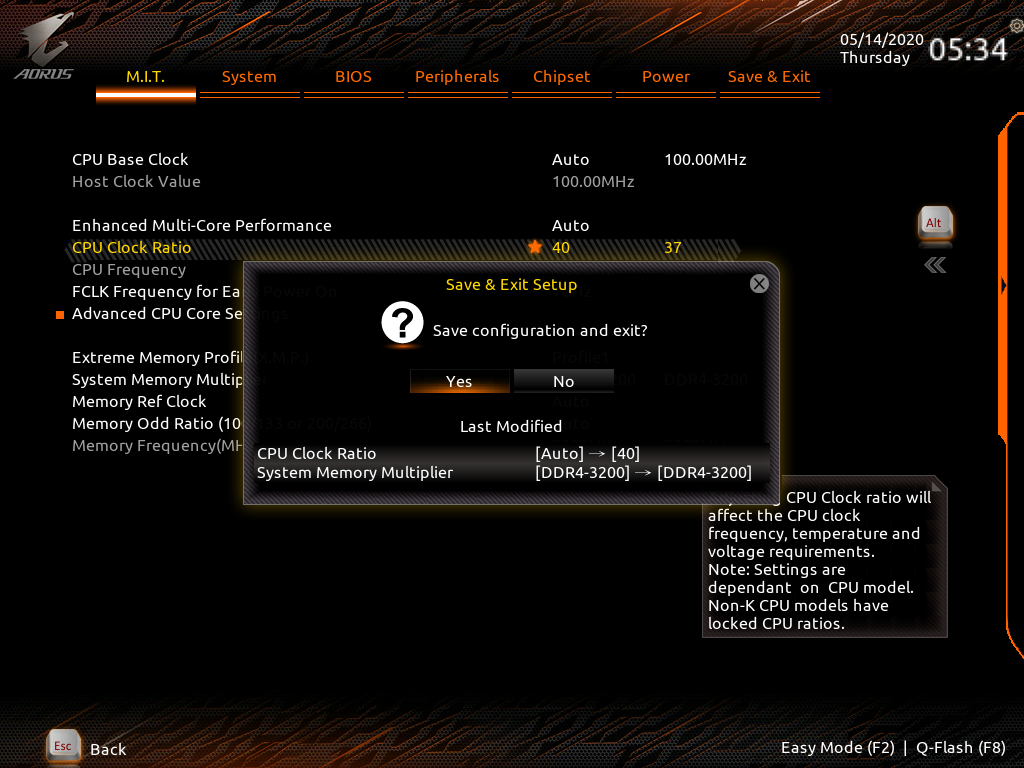Click the 100.00MHz base clock value
Screen dimensions: 1024x768
tap(705, 159)
